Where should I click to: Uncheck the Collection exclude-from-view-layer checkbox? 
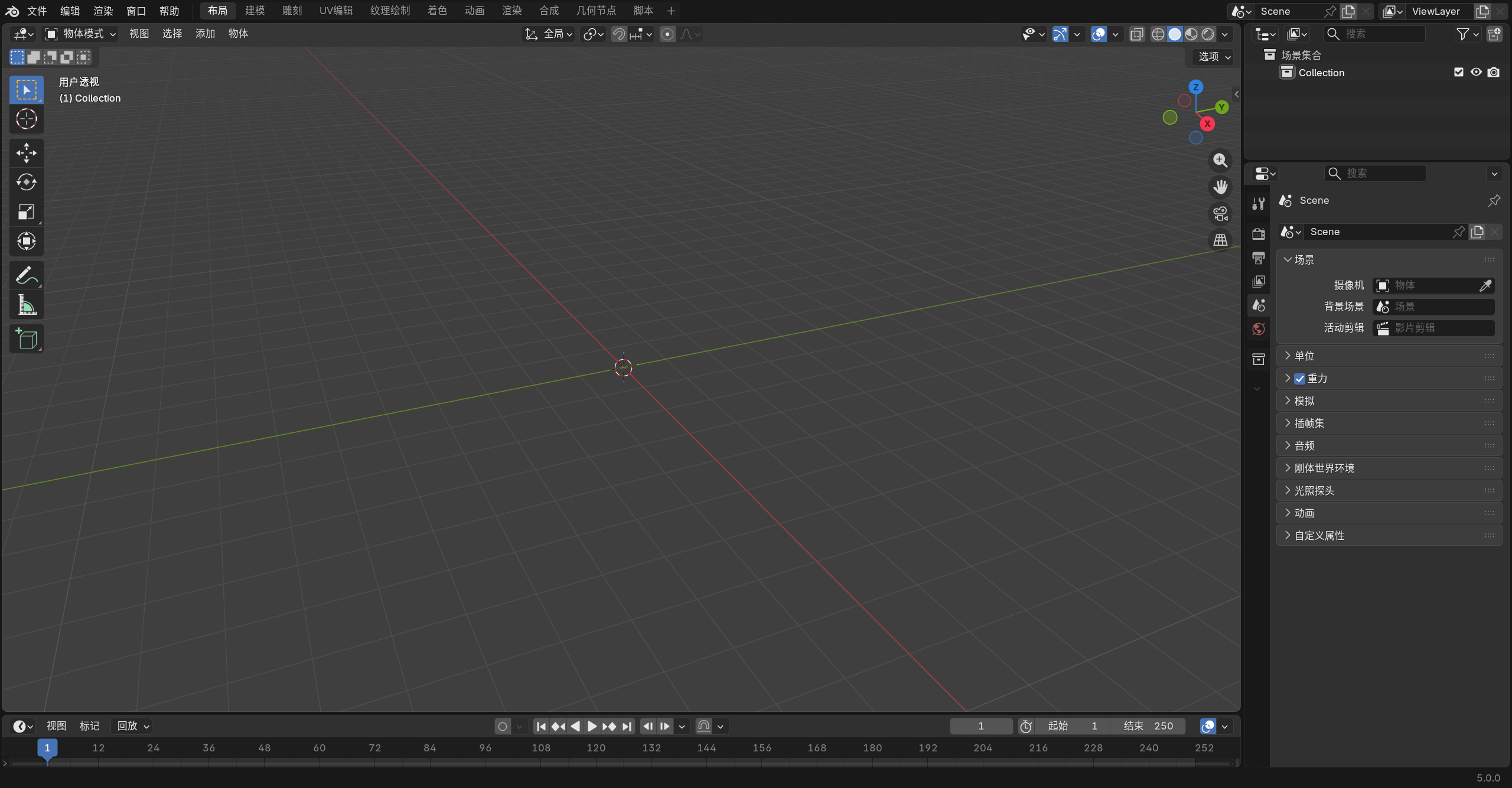pyautogui.click(x=1459, y=72)
